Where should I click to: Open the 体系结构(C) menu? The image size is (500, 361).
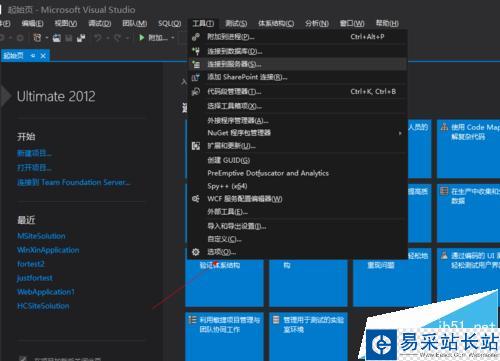[x=276, y=23]
